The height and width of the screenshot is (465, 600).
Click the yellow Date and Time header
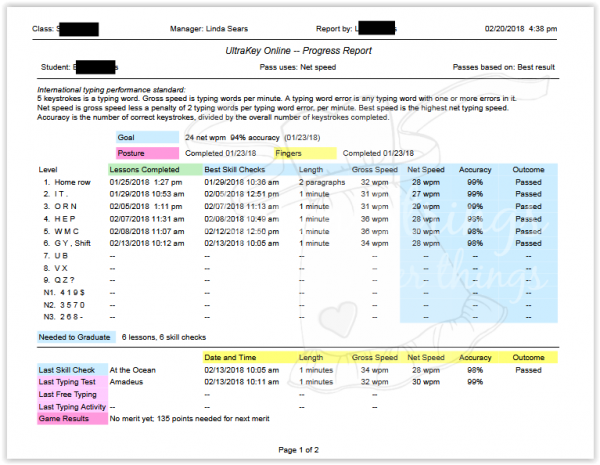tap(232, 357)
